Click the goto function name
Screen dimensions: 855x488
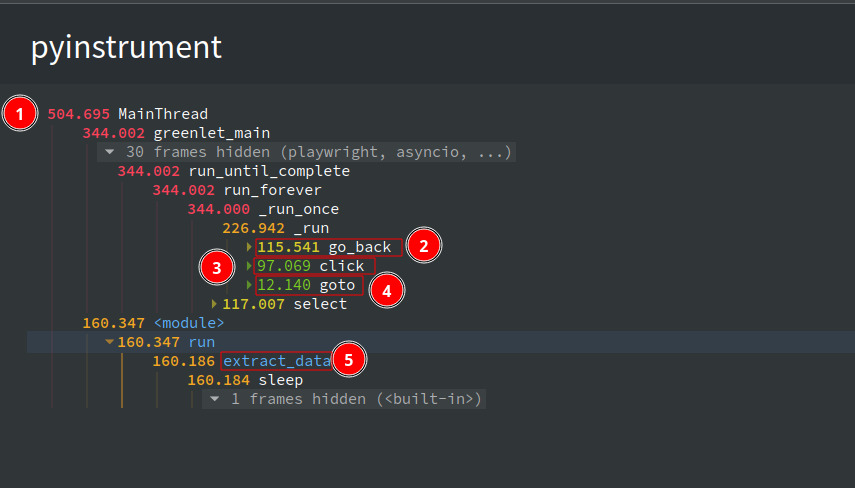pyautogui.click(x=337, y=285)
